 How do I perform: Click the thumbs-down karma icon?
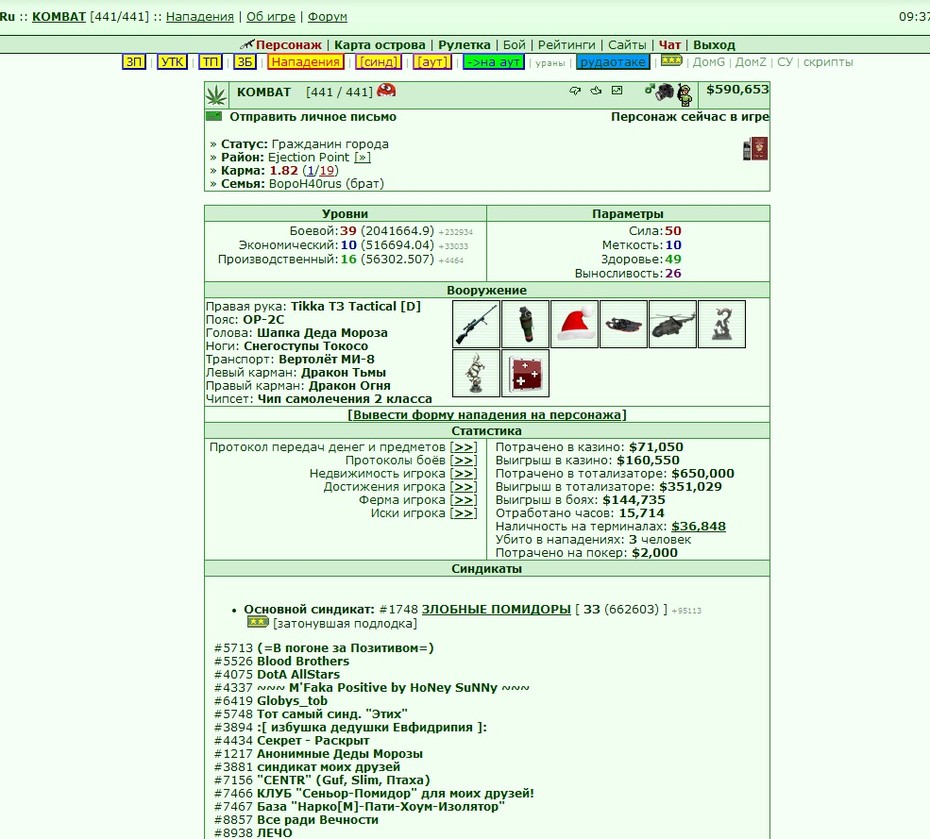575,91
